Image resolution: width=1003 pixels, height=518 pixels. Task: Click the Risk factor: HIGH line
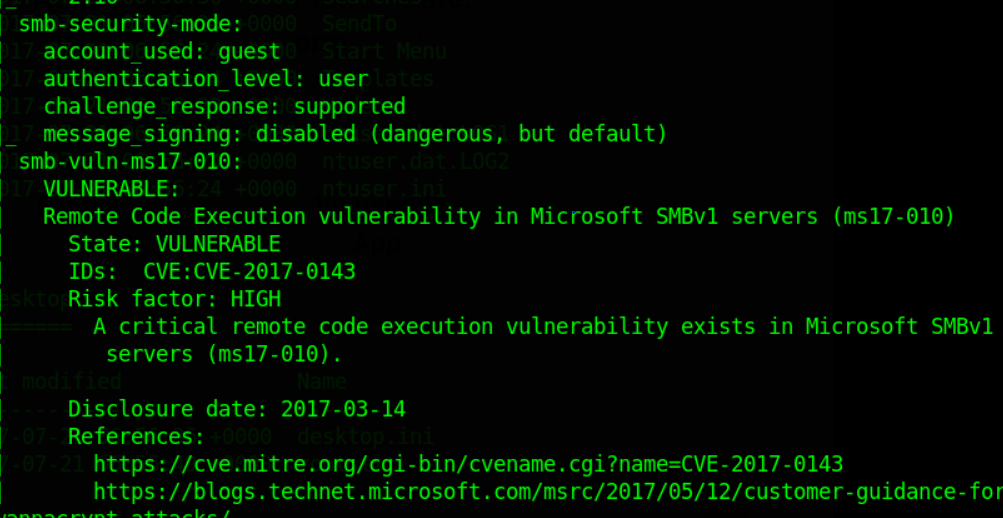pos(175,299)
